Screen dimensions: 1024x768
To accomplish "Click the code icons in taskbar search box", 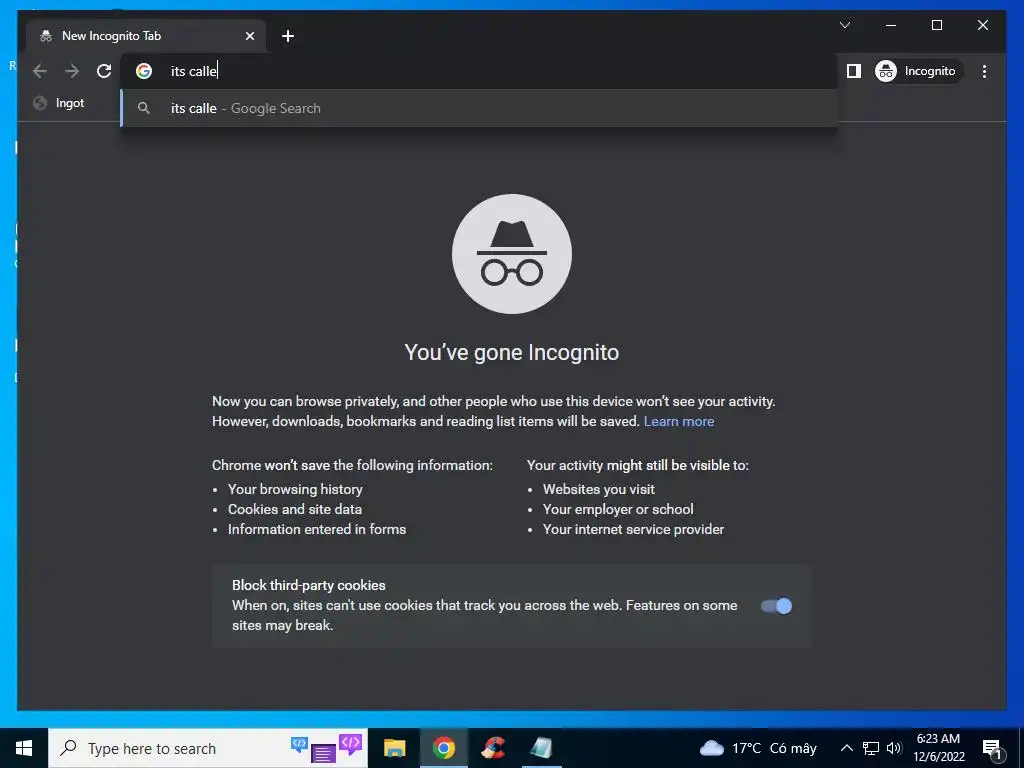I will coord(327,748).
